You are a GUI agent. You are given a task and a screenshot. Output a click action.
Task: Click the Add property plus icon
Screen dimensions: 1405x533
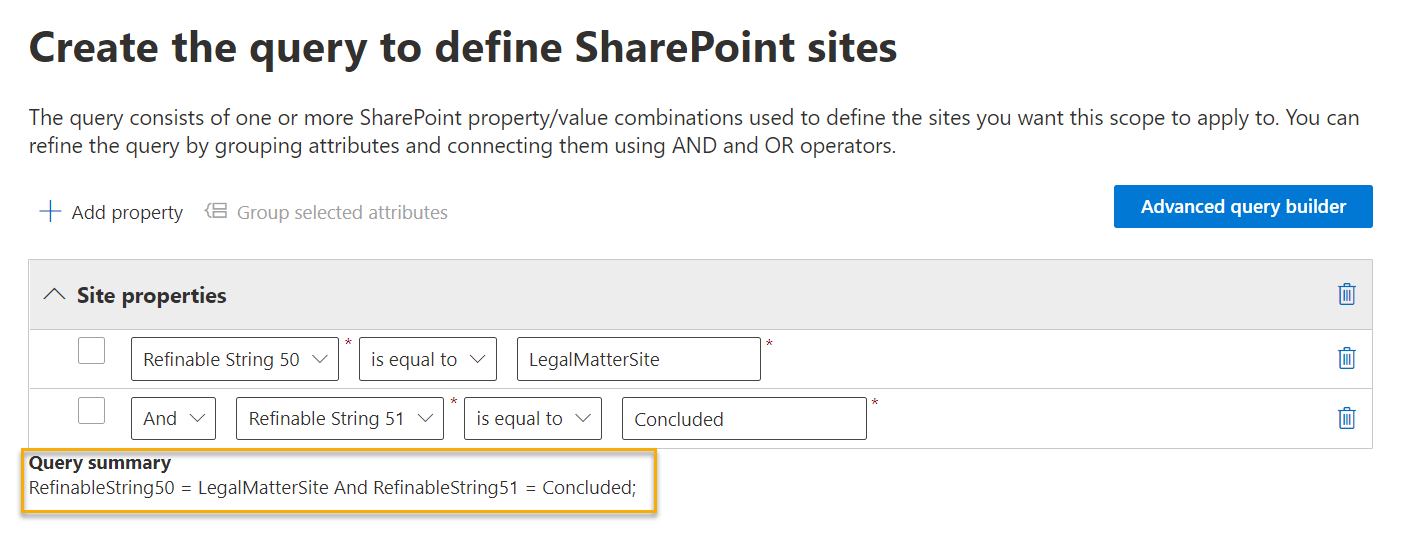pos(49,212)
